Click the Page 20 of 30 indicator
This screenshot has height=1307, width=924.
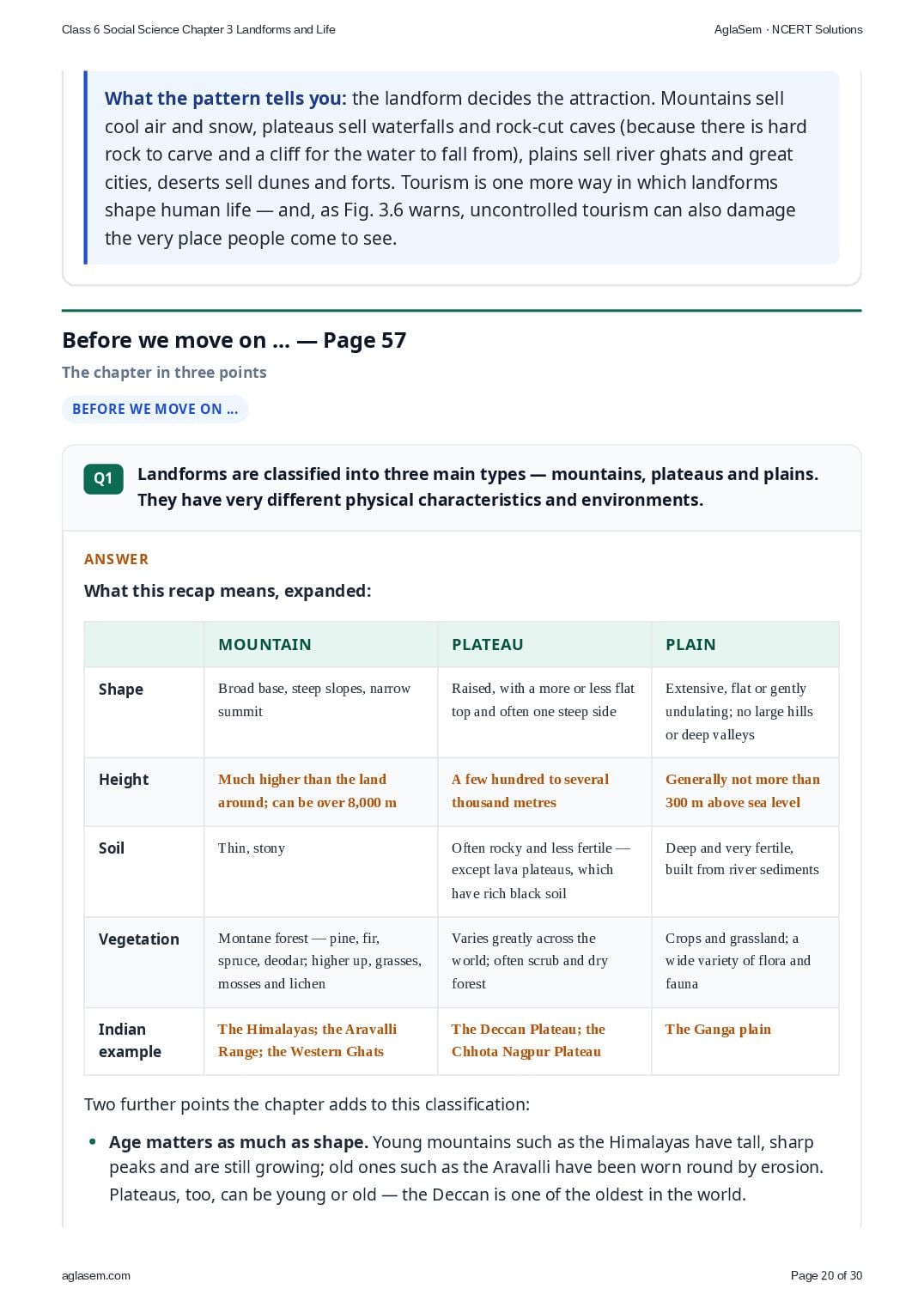point(826,1275)
